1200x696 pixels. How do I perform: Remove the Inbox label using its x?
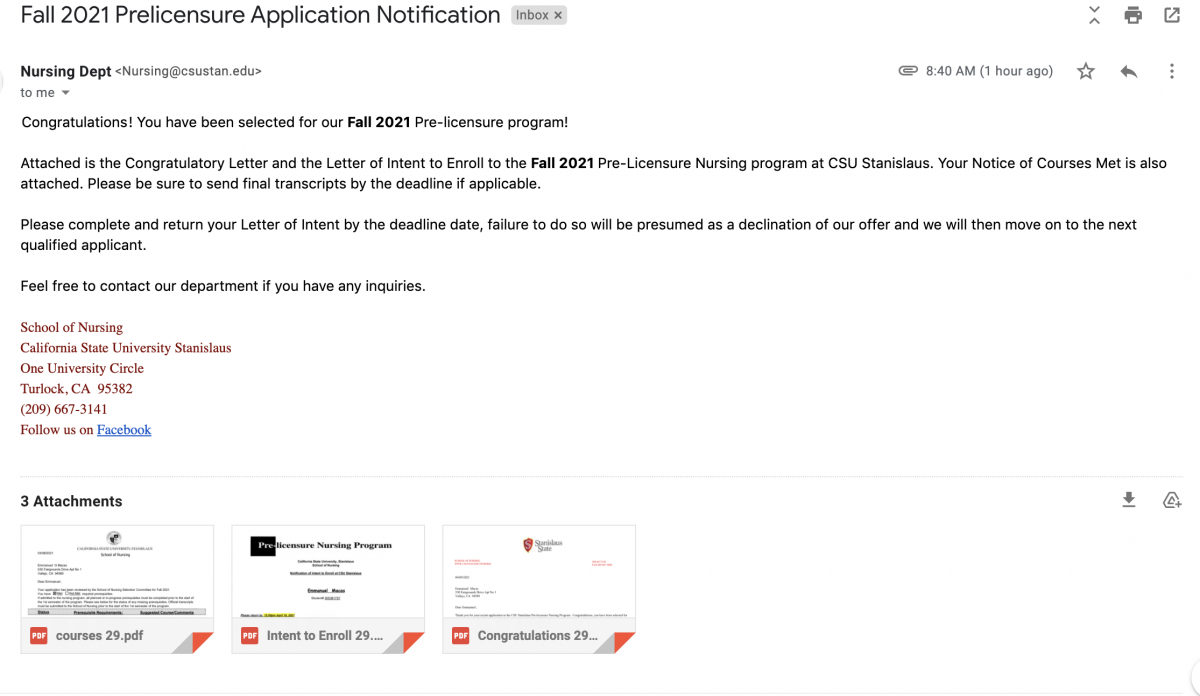[x=558, y=15]
